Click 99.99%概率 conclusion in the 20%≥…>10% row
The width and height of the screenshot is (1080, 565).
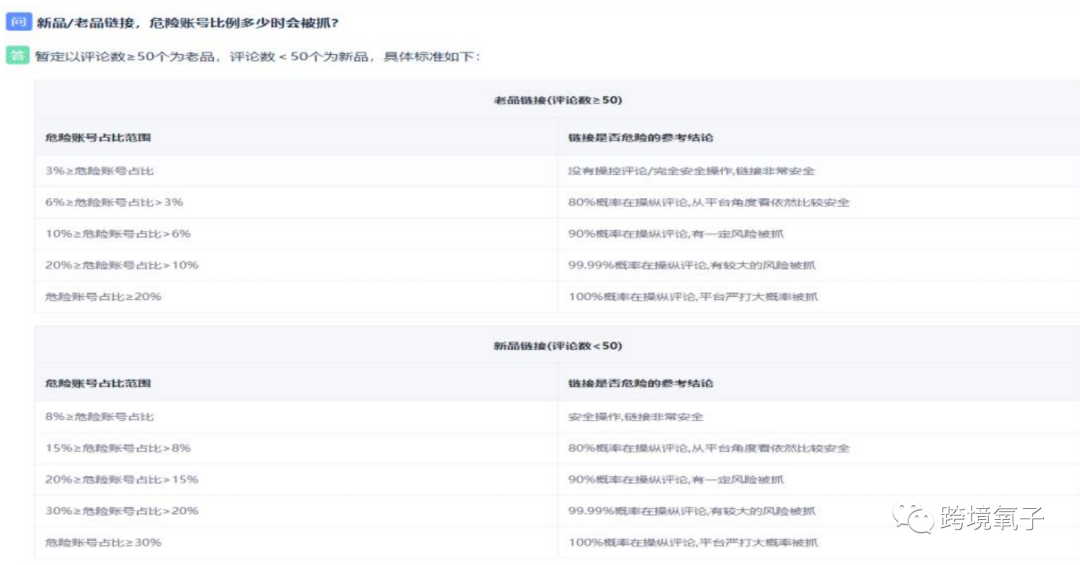pyautogui.click(x=692, y=265)
